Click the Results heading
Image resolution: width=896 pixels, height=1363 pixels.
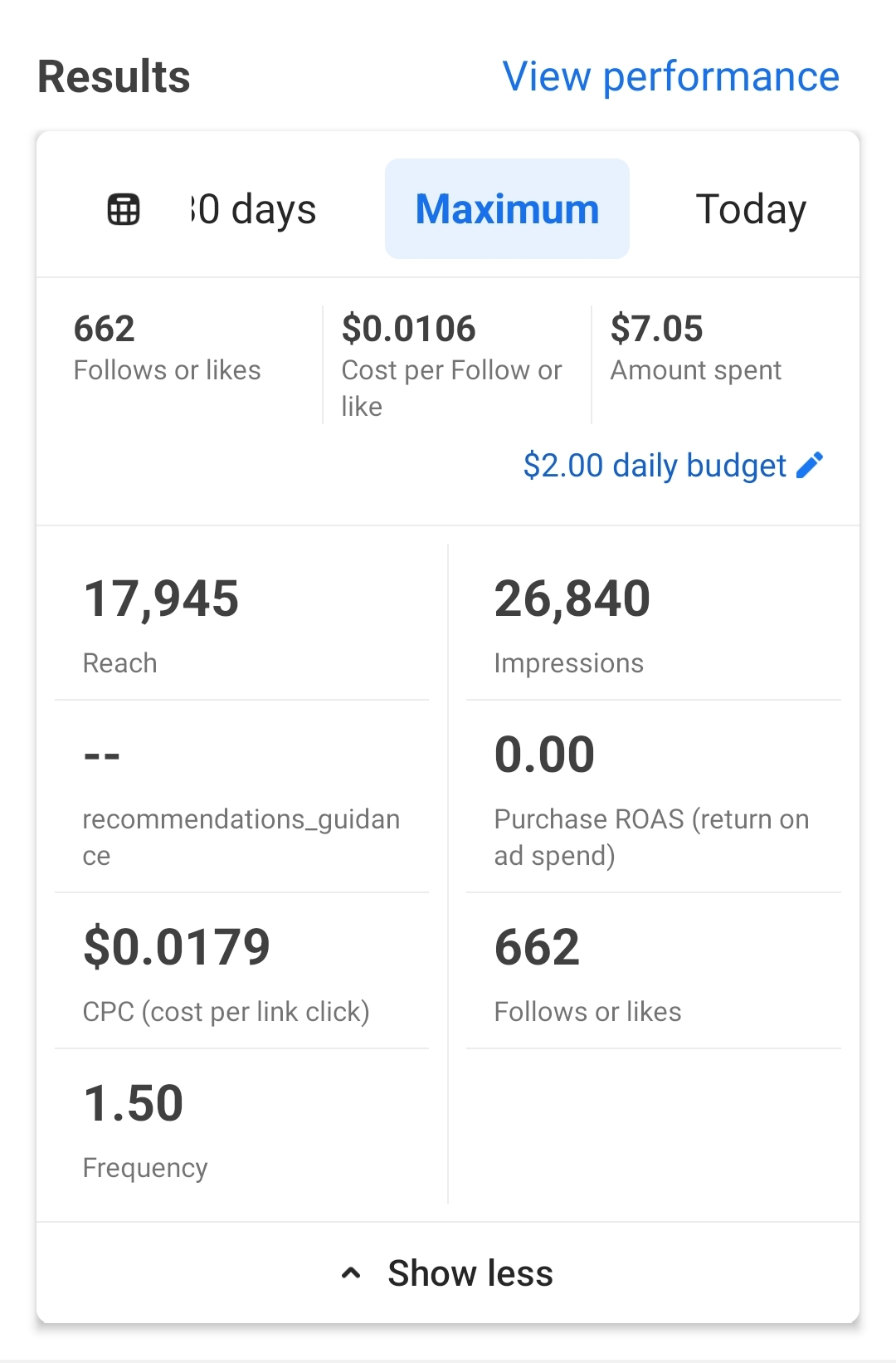(114, 76)
